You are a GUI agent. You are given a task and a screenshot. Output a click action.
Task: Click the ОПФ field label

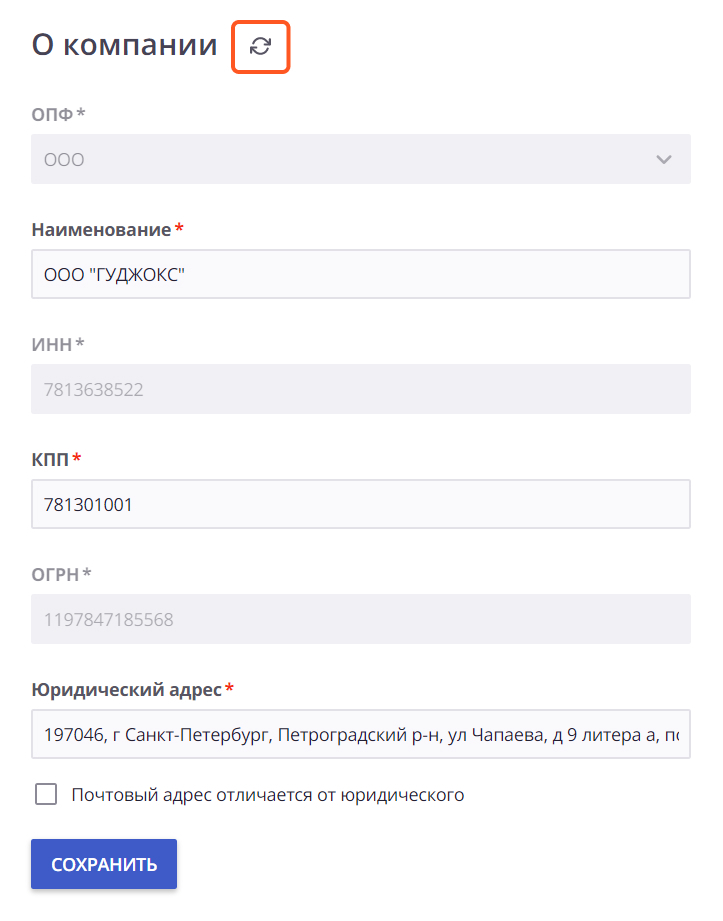(52, 114)
